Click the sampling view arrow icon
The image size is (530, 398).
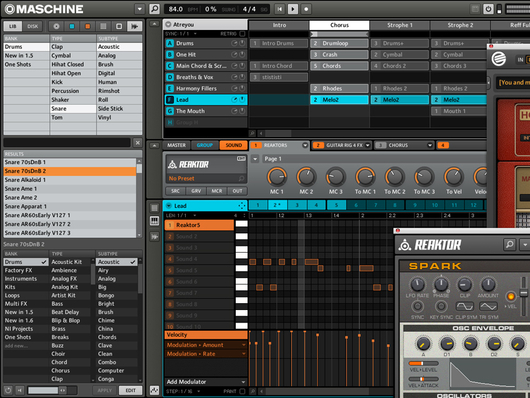click(x=154, y=236)
